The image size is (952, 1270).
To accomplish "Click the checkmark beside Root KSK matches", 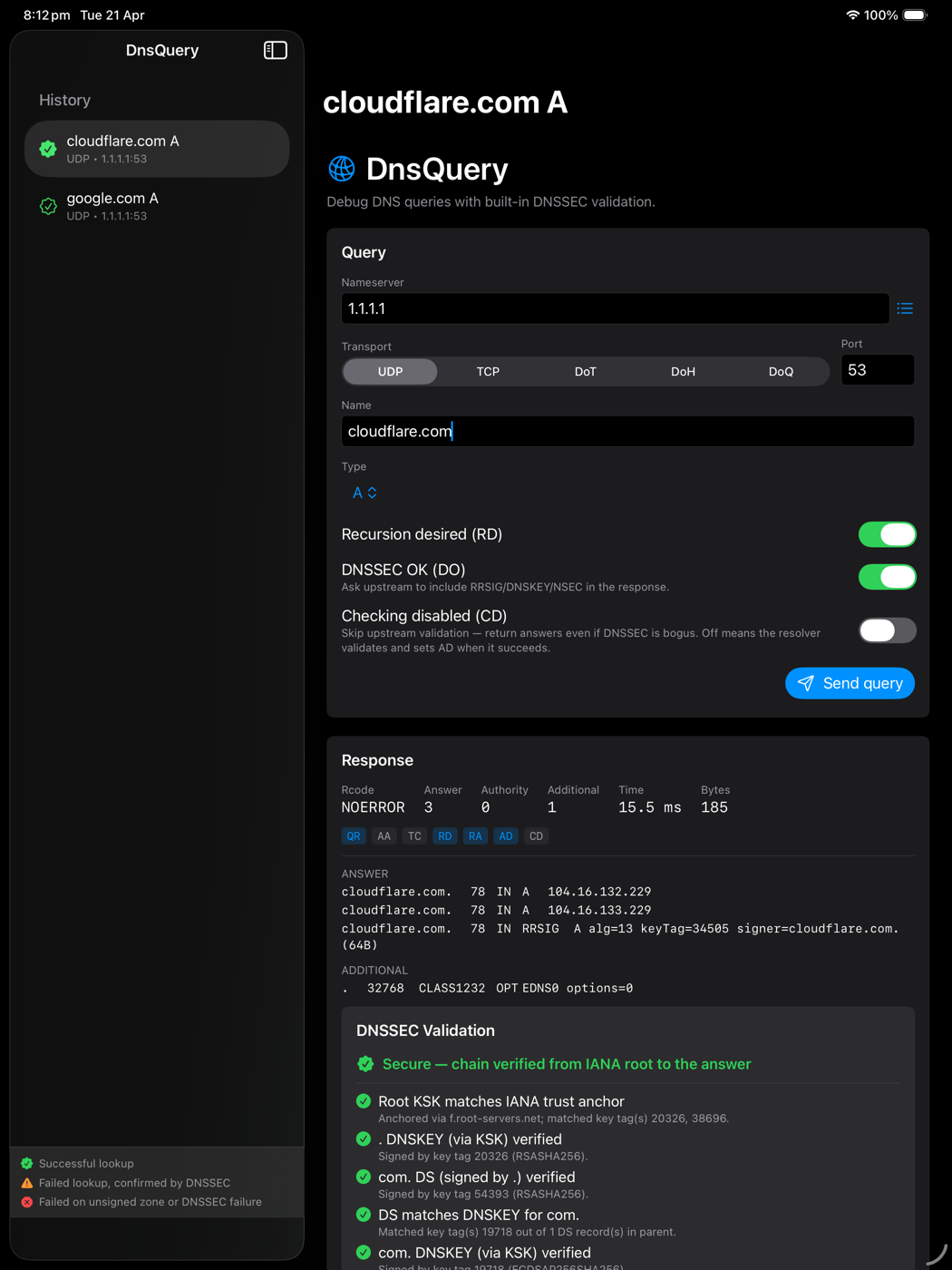I will (x=364, y=1101).
